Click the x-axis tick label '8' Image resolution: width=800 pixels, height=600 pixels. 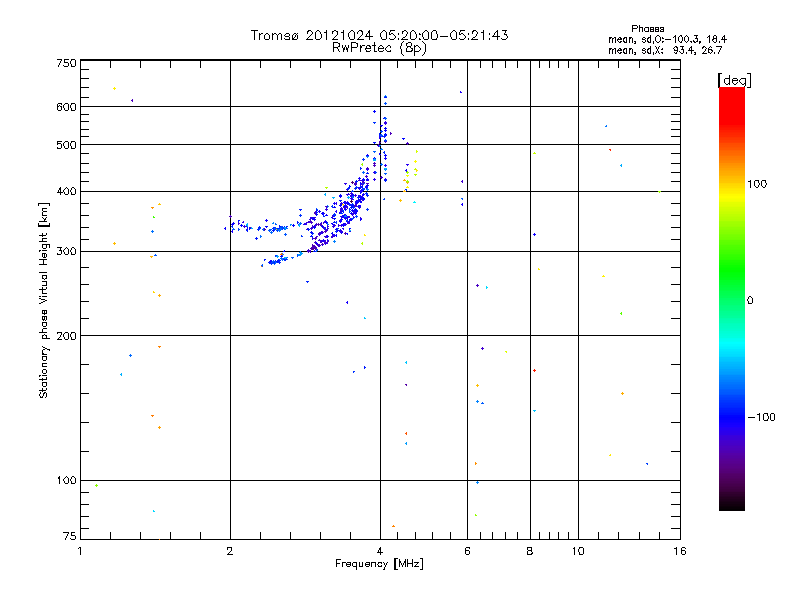tap(530, 551)
